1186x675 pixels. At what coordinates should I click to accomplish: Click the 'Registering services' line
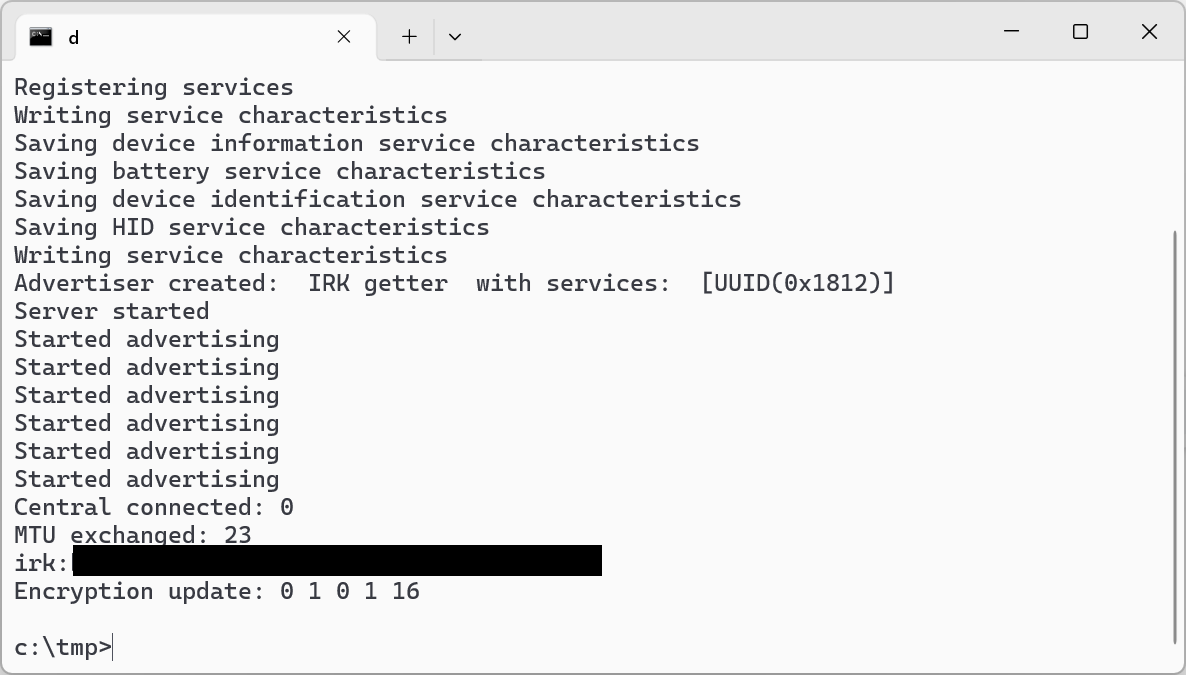(154, 87)
